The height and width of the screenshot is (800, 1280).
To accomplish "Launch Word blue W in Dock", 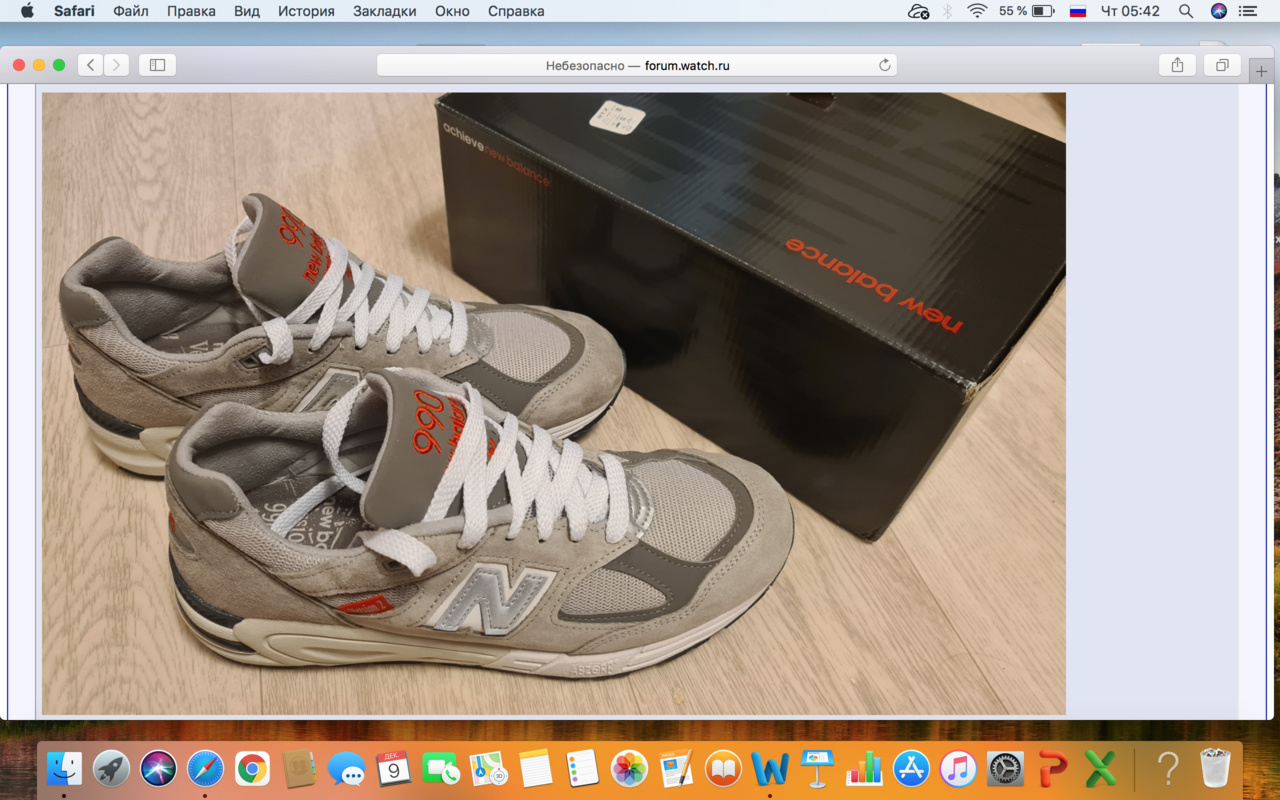I will 770,768.
